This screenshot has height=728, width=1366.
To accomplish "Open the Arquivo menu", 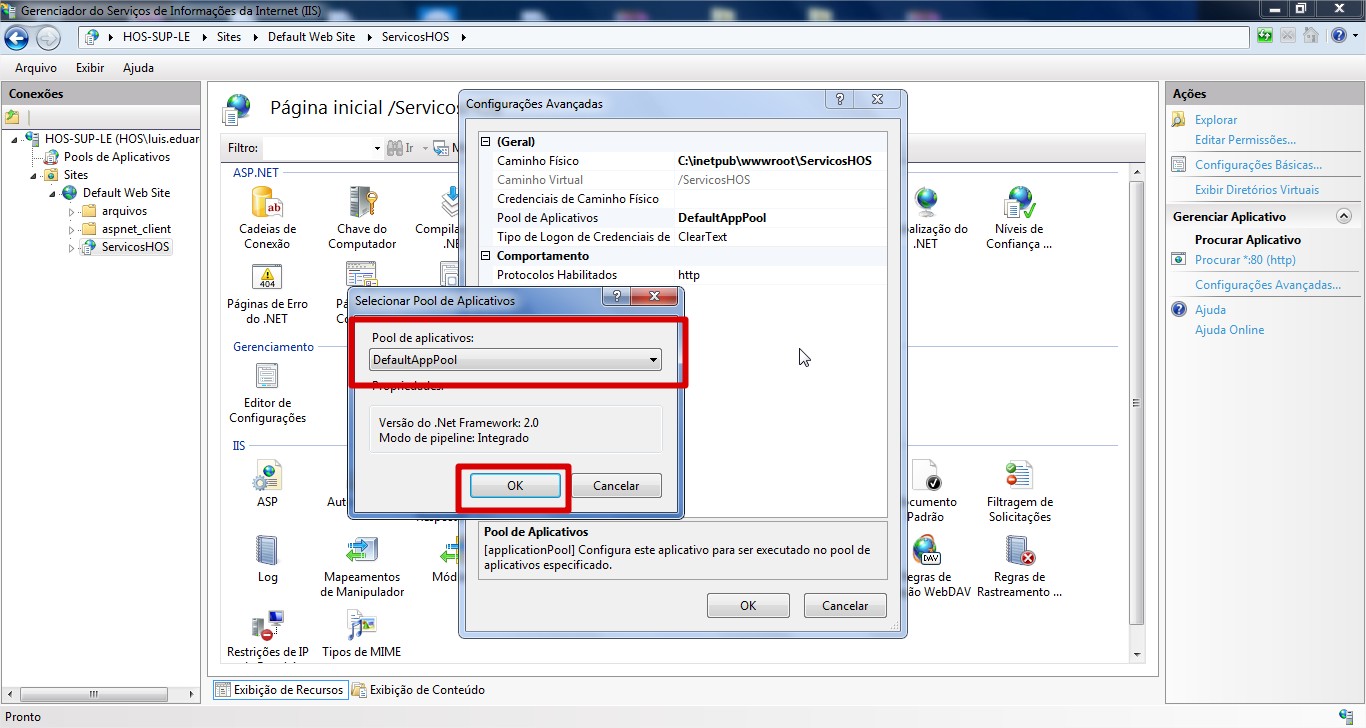I will pyautogui.click(x=35, y=68).
